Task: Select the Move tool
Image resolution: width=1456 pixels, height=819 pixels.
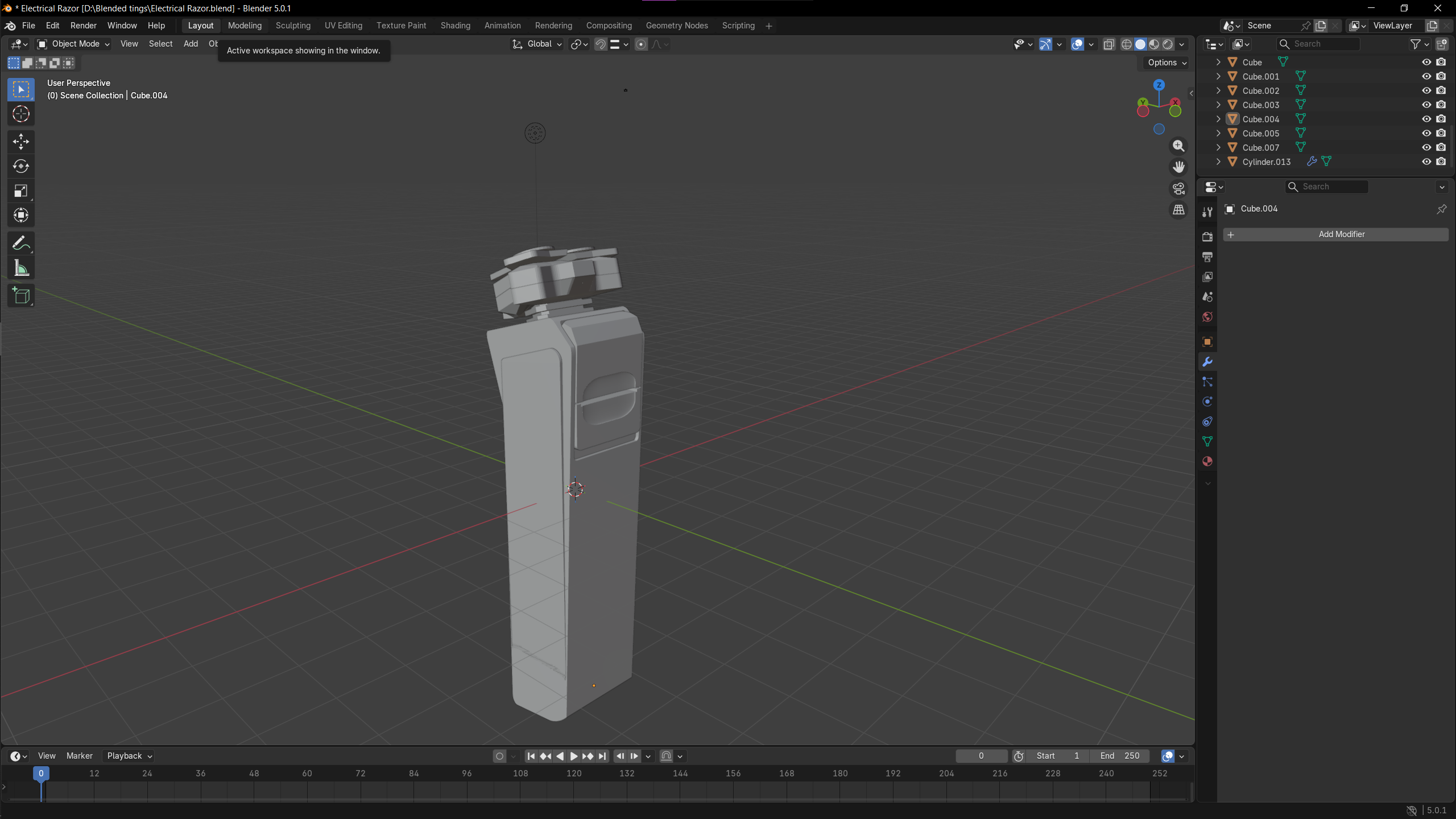Action: tap(21, 142)
